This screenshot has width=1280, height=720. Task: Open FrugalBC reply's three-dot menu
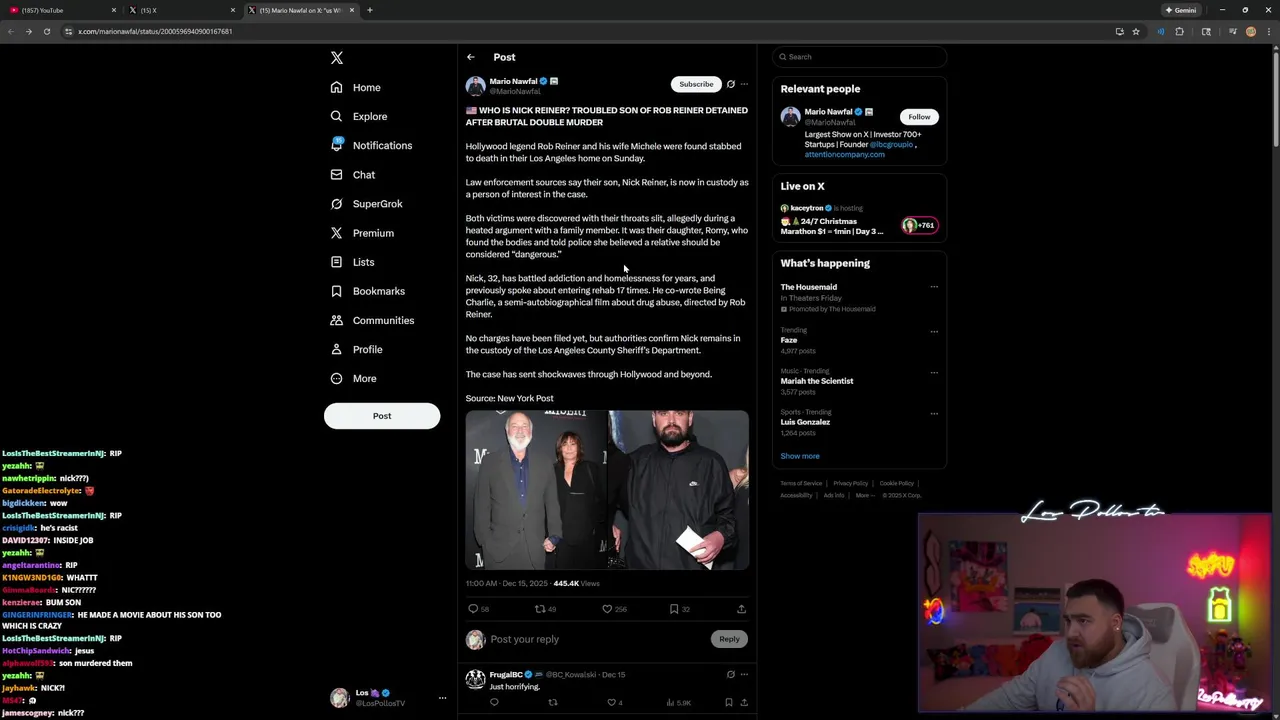tap(744, 674)
